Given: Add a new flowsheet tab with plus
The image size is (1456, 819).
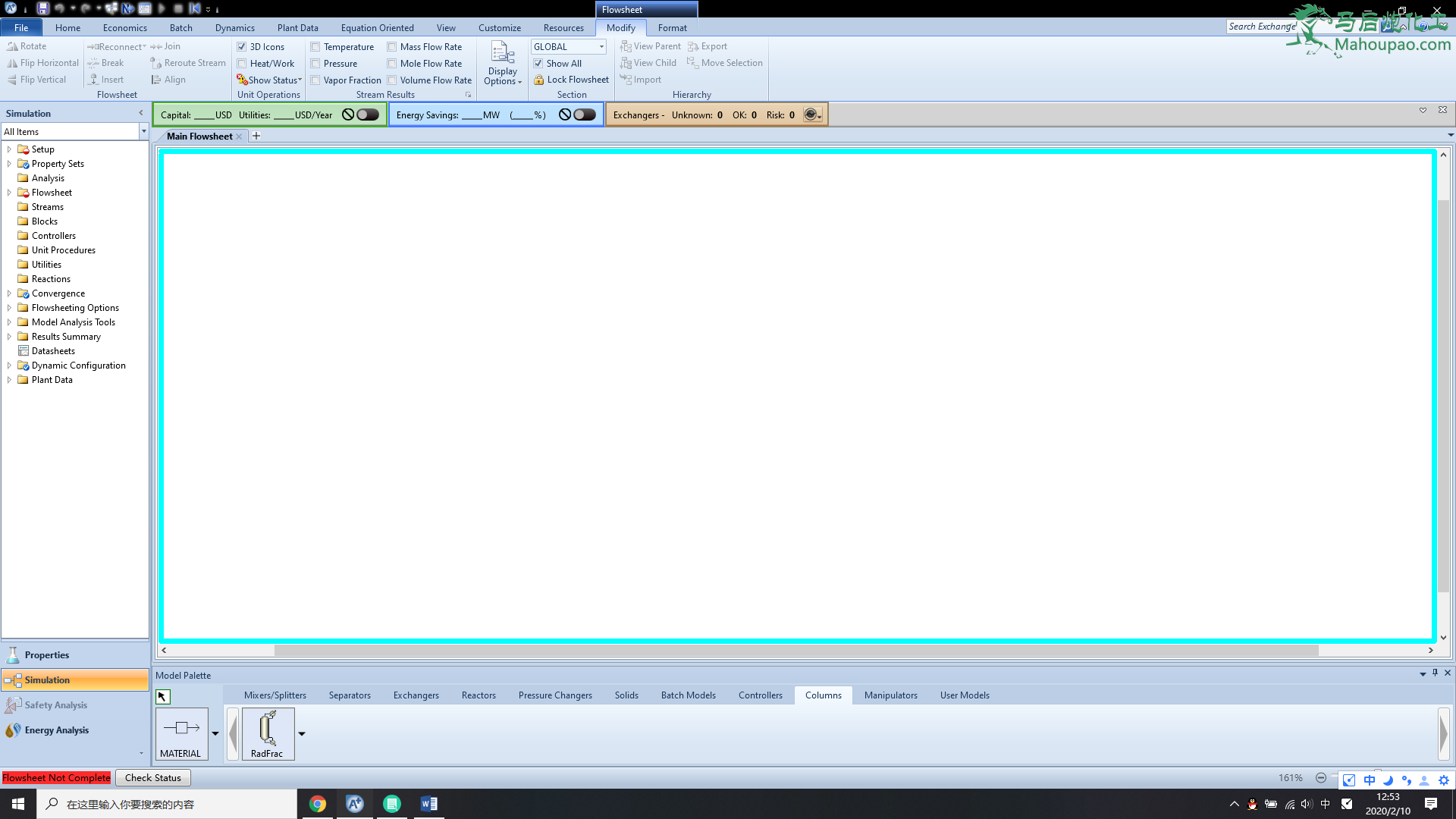Looking at the screenshot, I should (x=256, y=136).
